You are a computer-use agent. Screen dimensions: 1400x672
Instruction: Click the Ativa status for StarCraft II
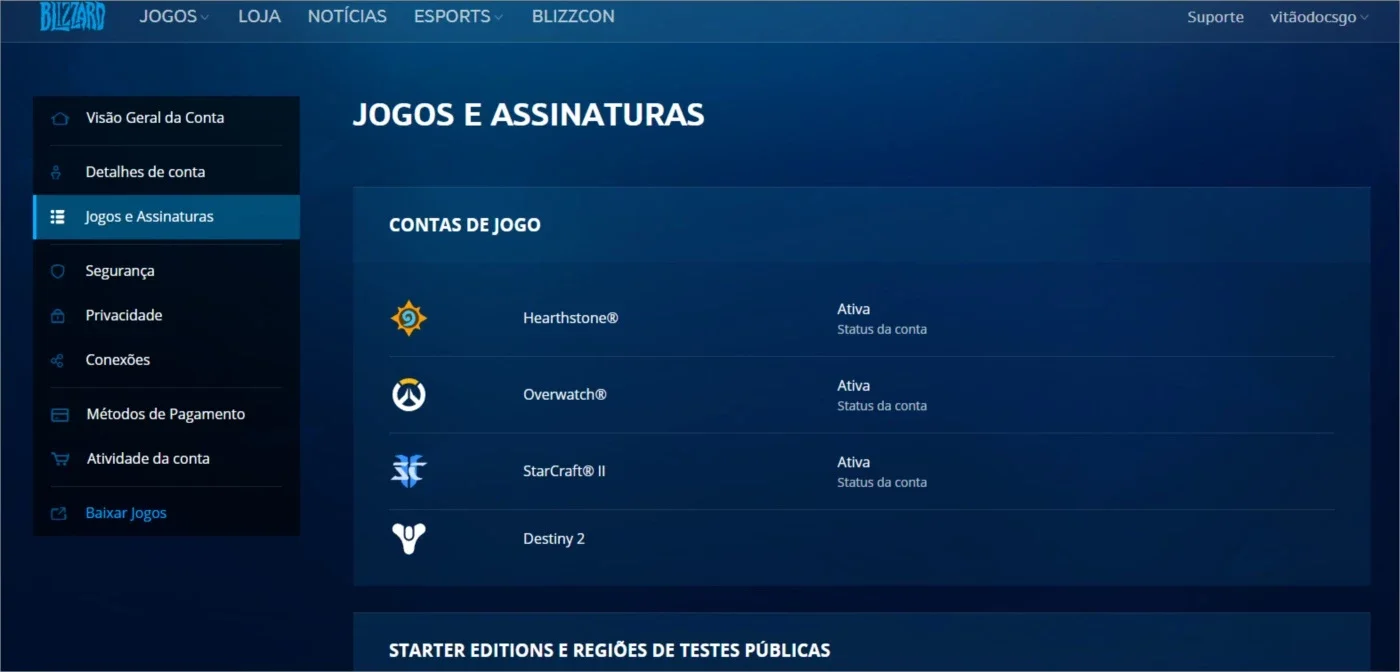click(853, 462)
